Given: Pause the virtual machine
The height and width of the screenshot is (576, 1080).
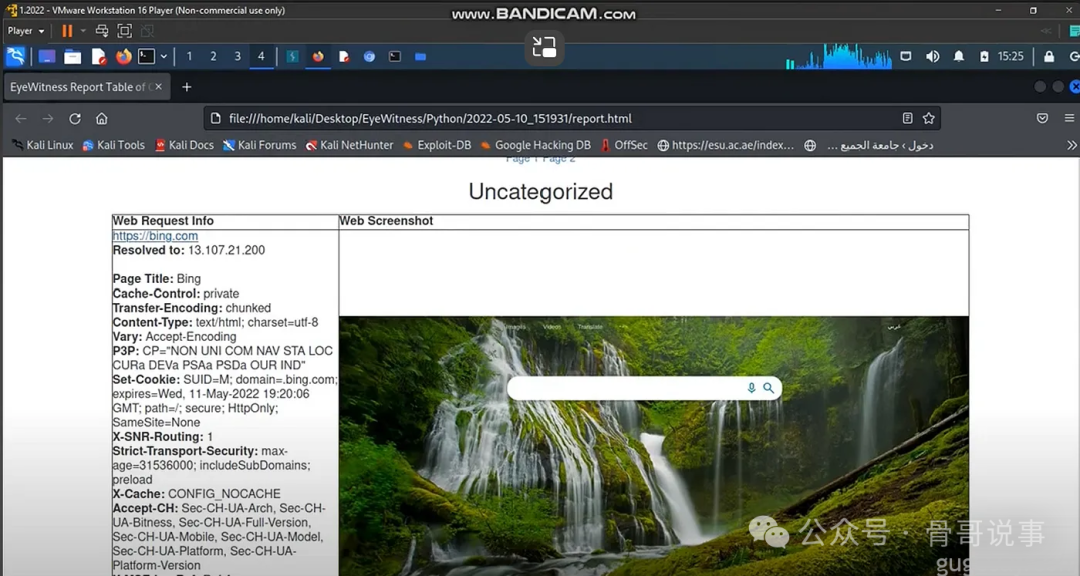Looking at the screenshot, I should [x=67, y=31].
